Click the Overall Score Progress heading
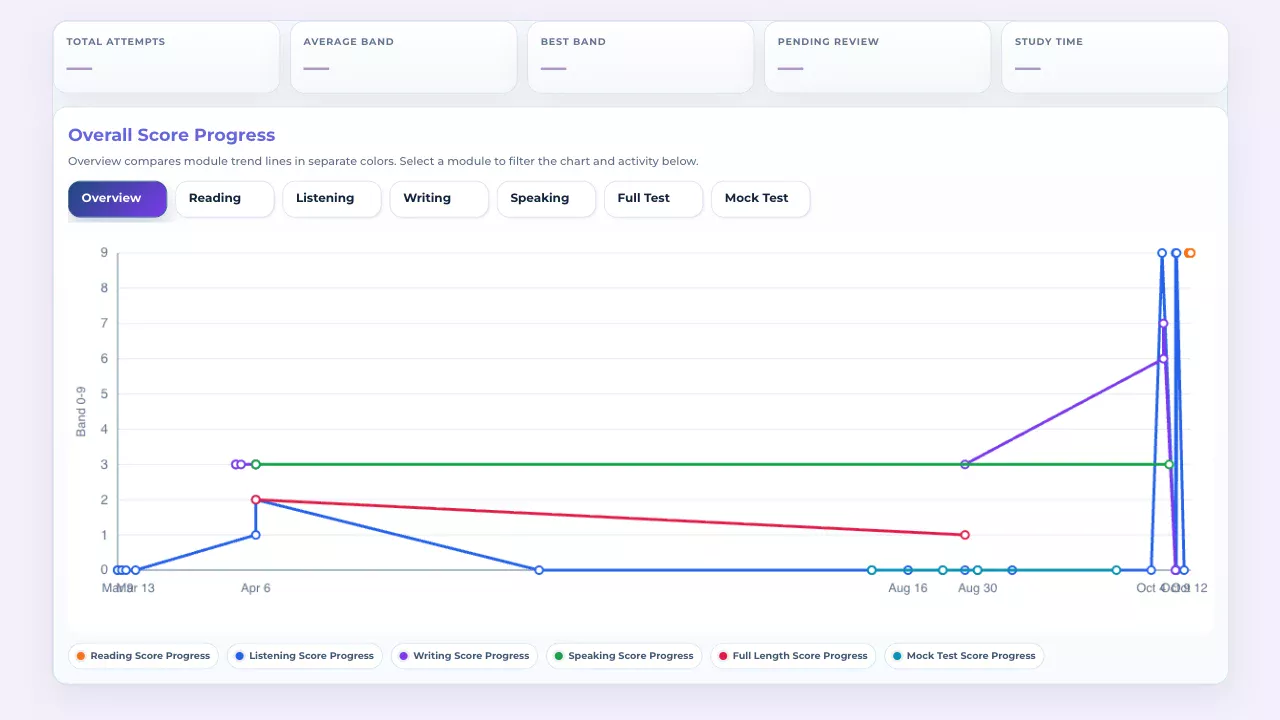The height and width of the screenshot is (720, 1280). click(x=171, y=135)
